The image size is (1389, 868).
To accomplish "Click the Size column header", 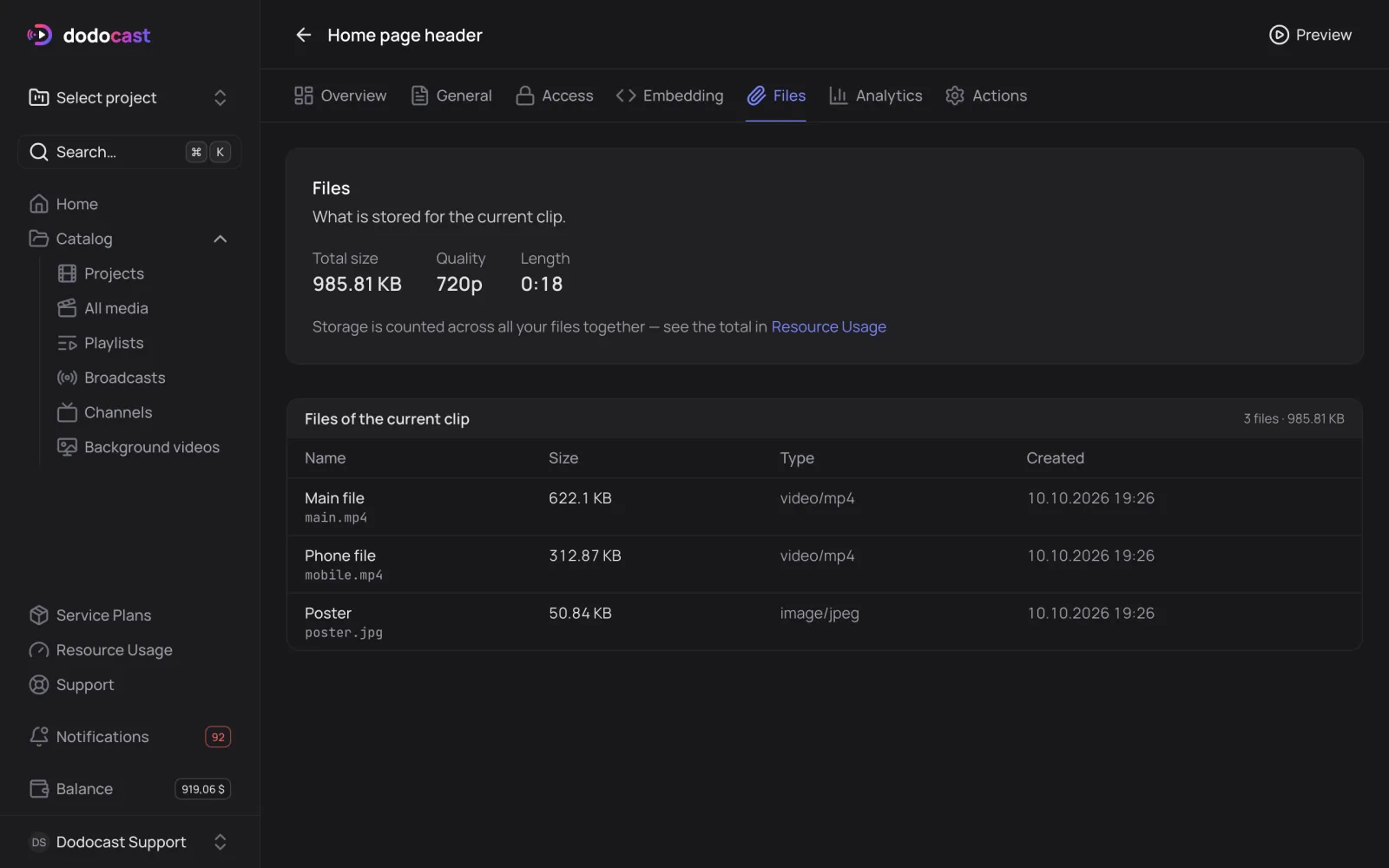I will point(563,458).
